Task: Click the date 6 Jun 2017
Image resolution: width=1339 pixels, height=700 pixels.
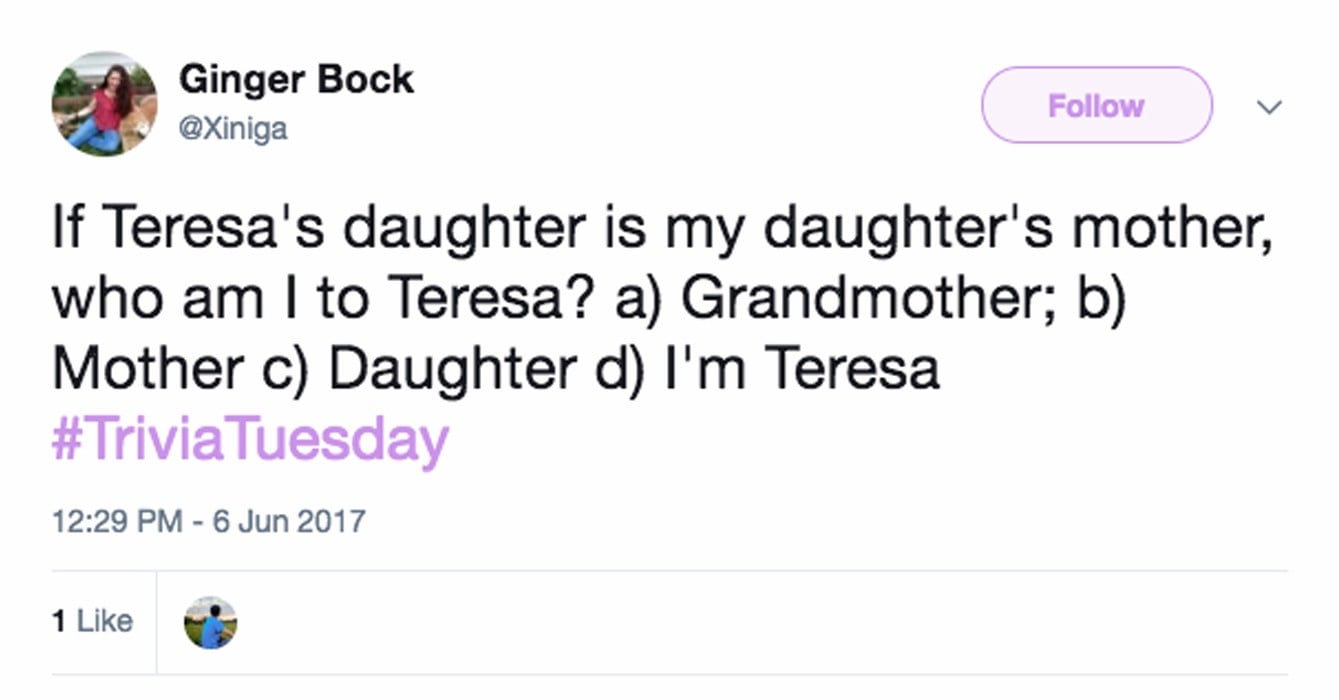Action: click(288, 521)
